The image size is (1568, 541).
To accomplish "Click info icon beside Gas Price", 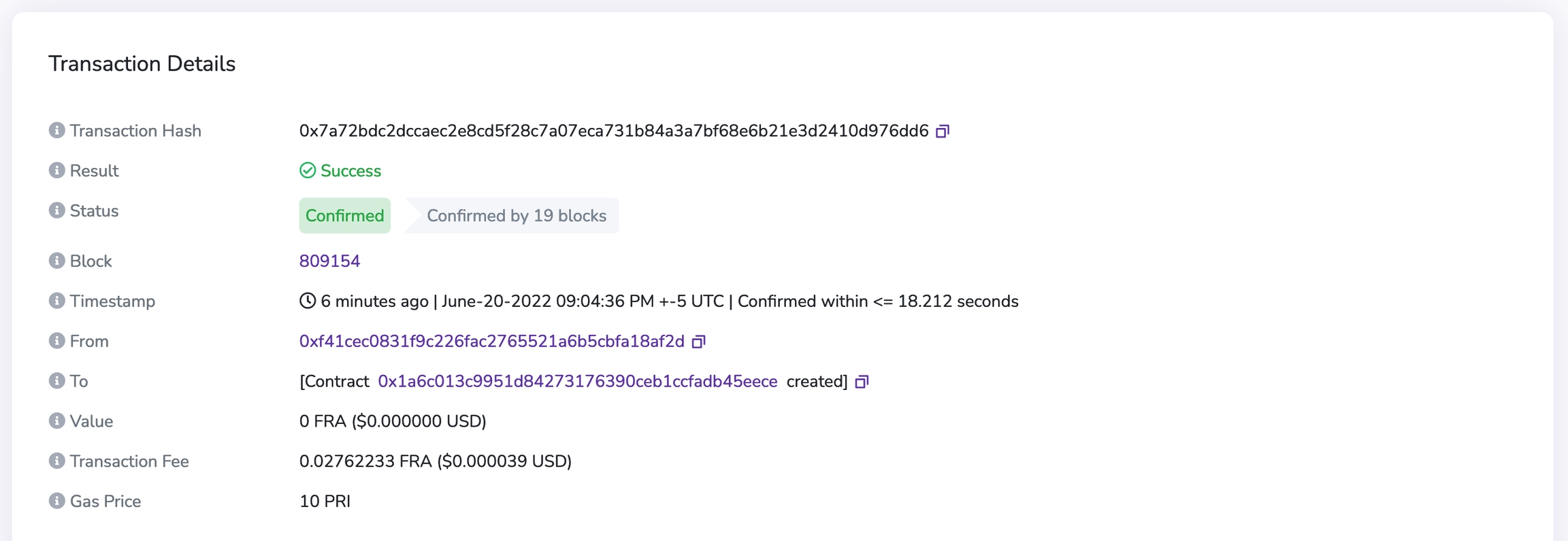I will pos(57,502).
